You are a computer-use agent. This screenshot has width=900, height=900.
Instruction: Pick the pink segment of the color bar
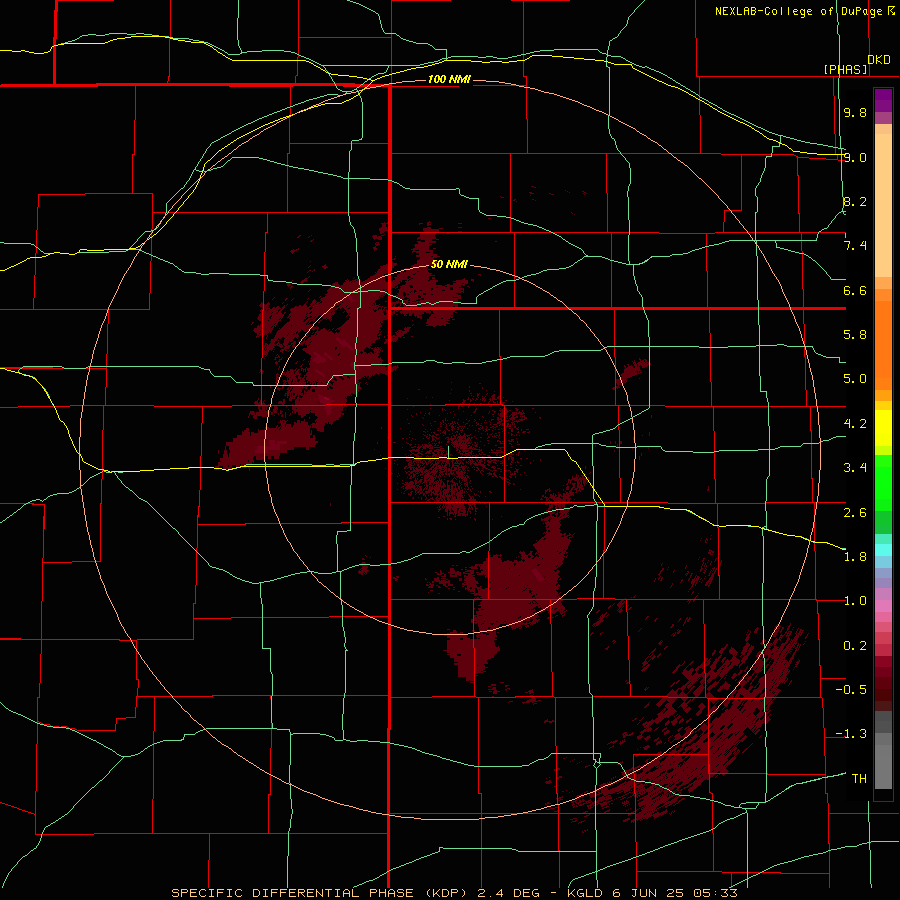click(883, 606)
